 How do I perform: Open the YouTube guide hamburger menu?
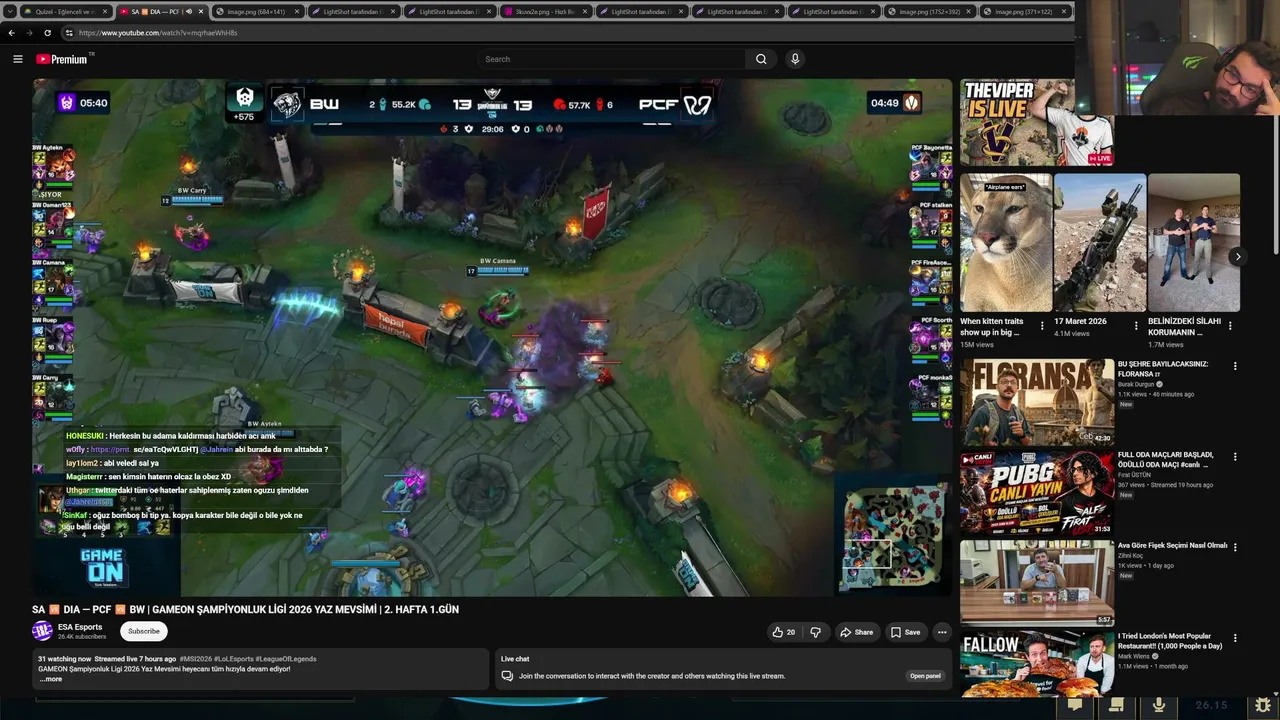click(x=17, y=59)
